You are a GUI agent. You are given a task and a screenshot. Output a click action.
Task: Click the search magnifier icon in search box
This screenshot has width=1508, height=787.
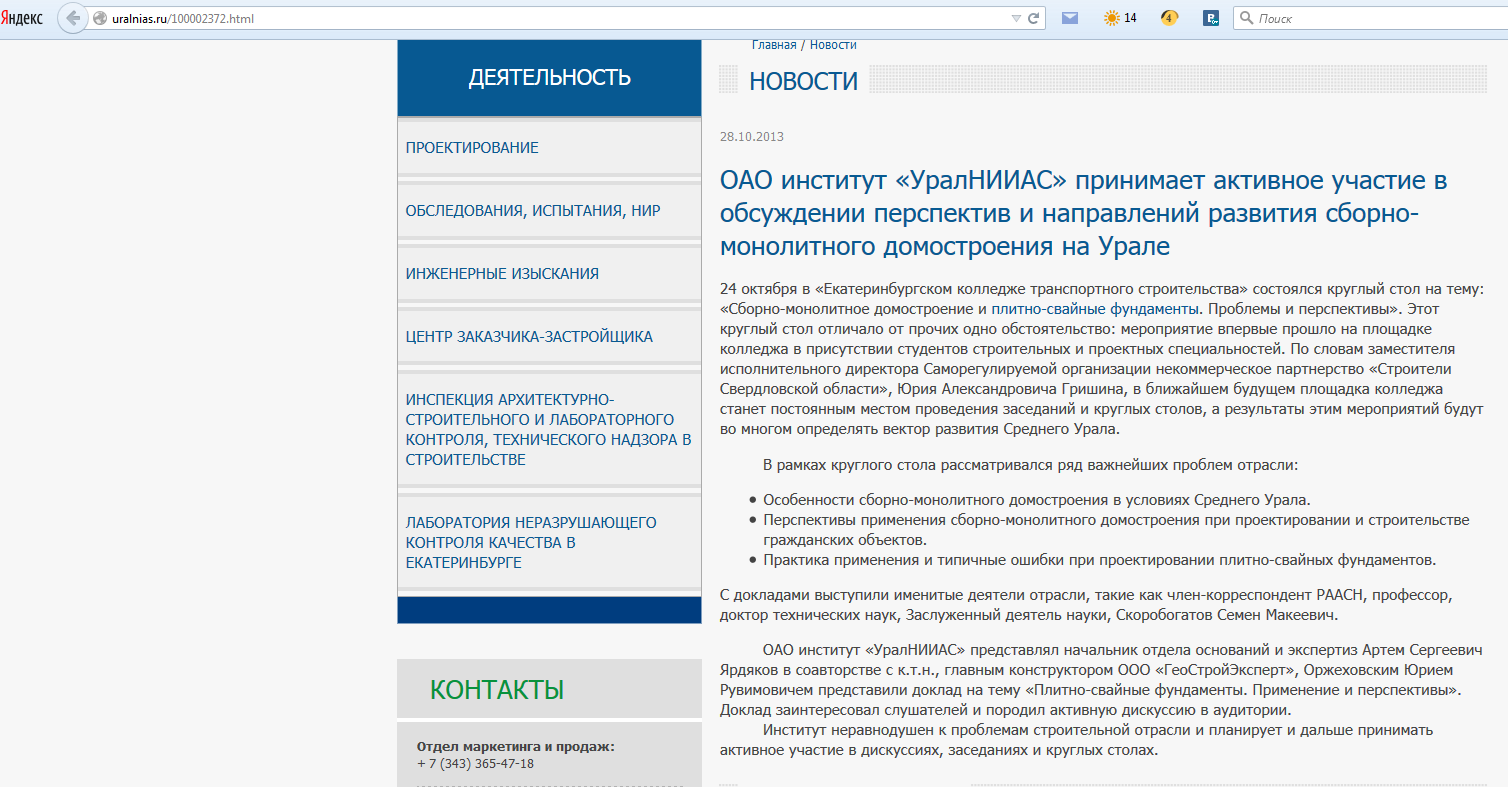click(x=1246, y=18)
